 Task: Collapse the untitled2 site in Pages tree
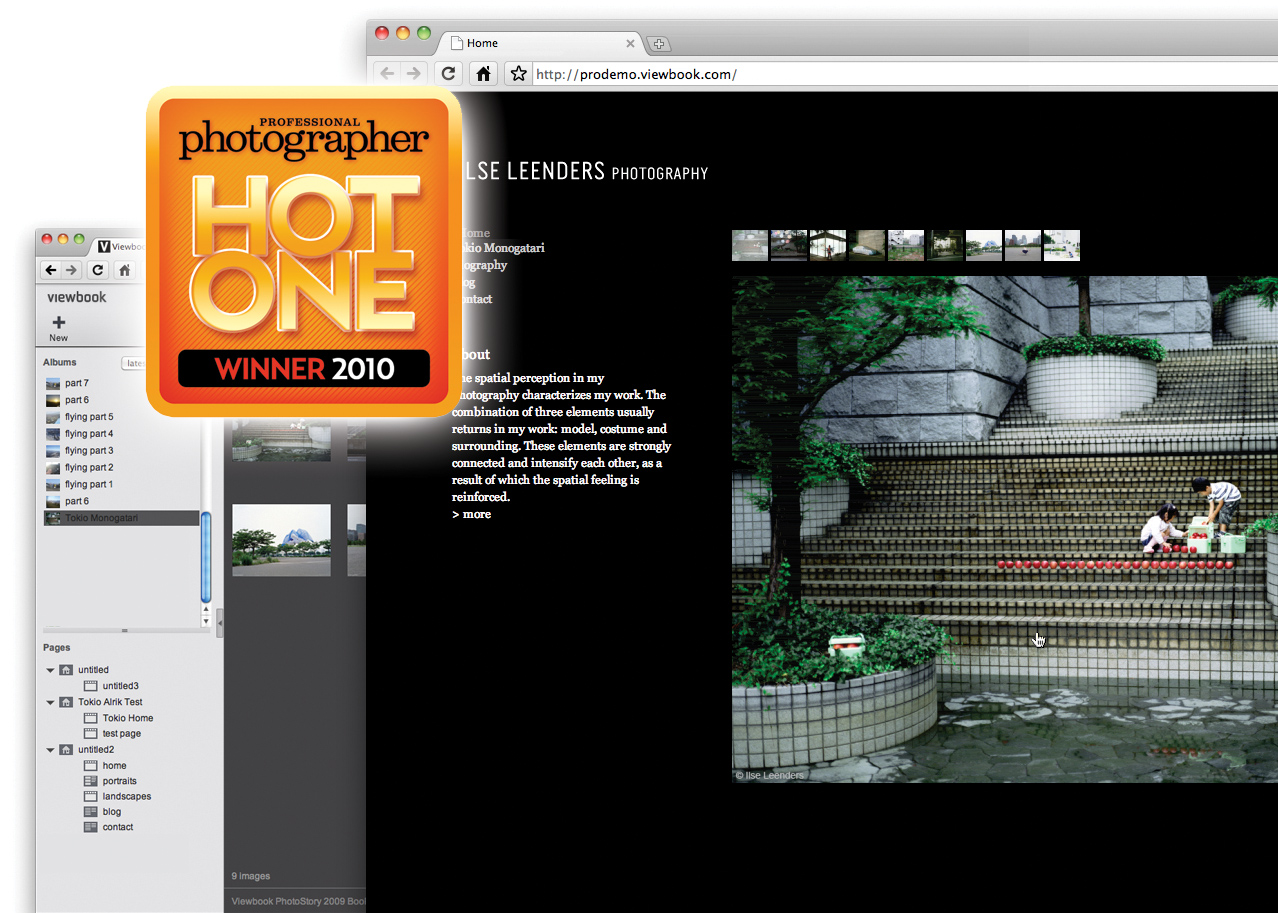[51, 750]
